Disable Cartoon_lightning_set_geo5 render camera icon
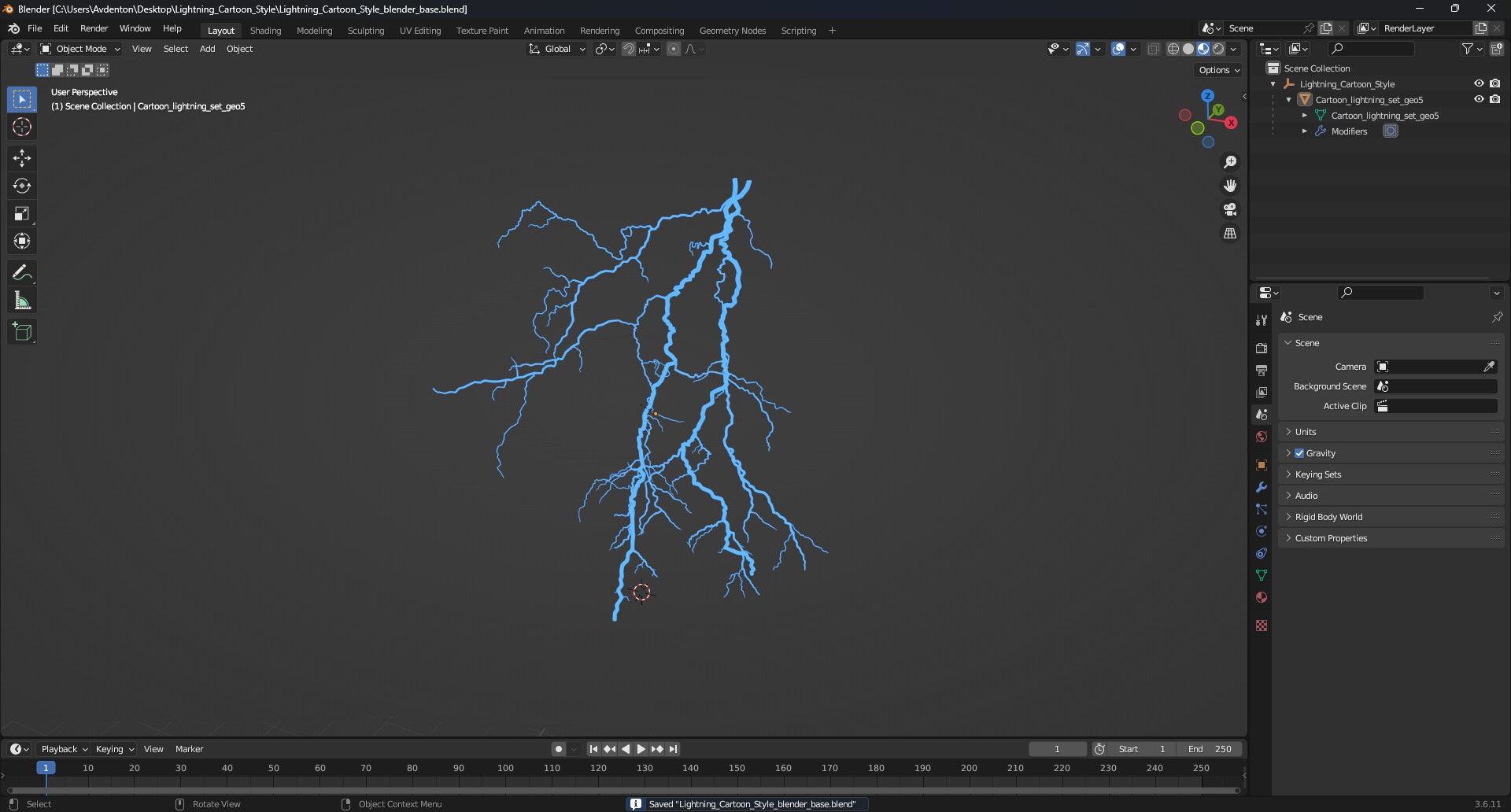 1494,99
